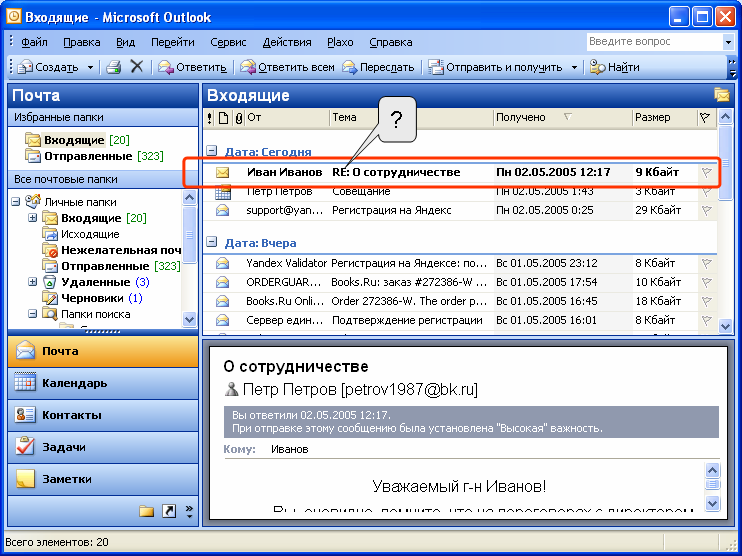Select Отправленные in favorite folders
Viewport: 742px width, 556px height.
click(94, 156)
